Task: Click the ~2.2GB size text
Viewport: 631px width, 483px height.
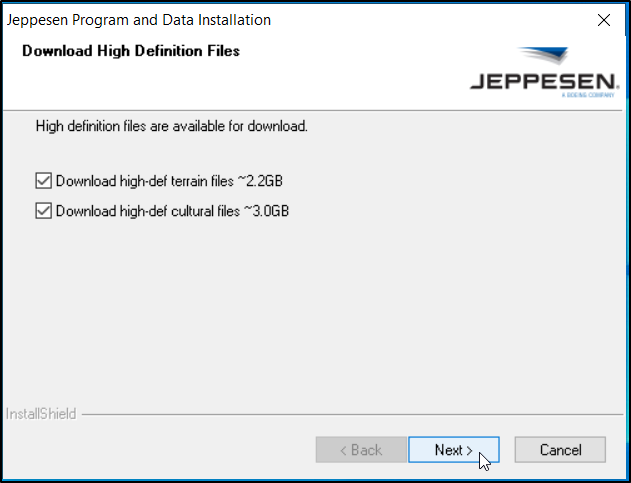Action: coord(266,181)
